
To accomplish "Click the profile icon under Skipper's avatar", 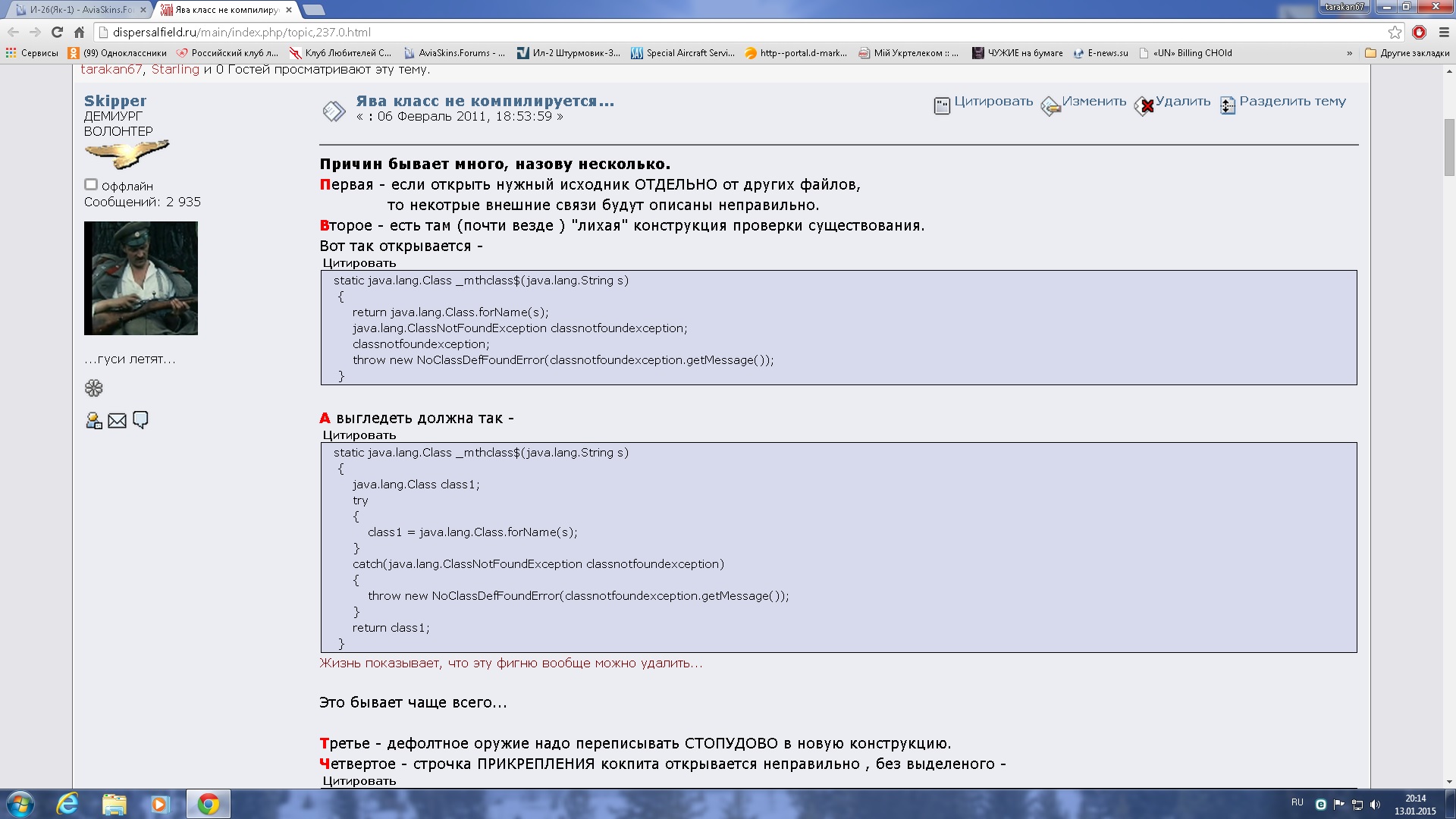I will [94, 421].
